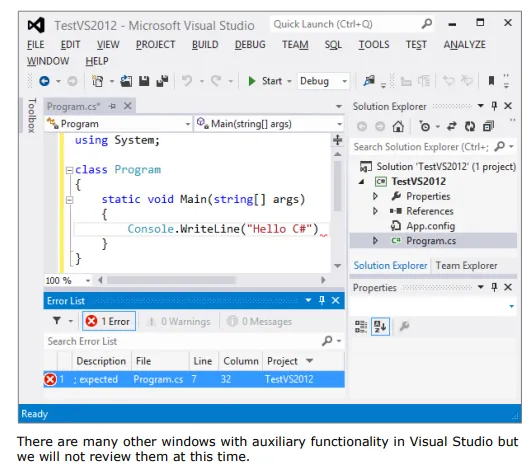Collapse the TestVS2012 project node
The width and height of the screenshot is (531, 462).
362,182
